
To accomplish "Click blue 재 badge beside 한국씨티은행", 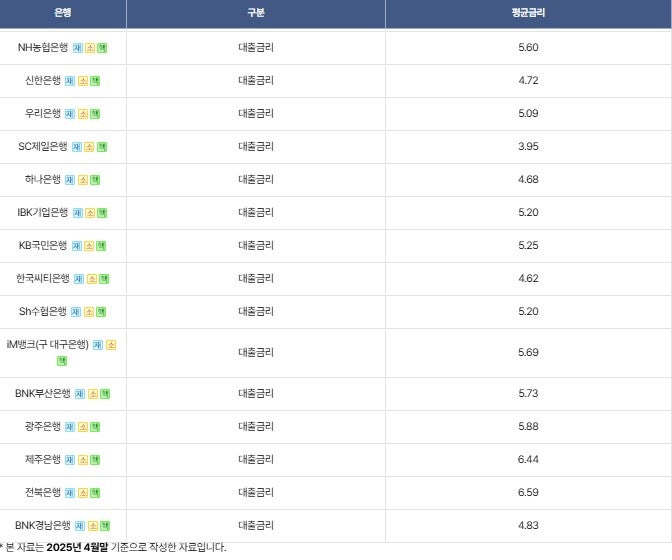I will [x=79, y=279].
